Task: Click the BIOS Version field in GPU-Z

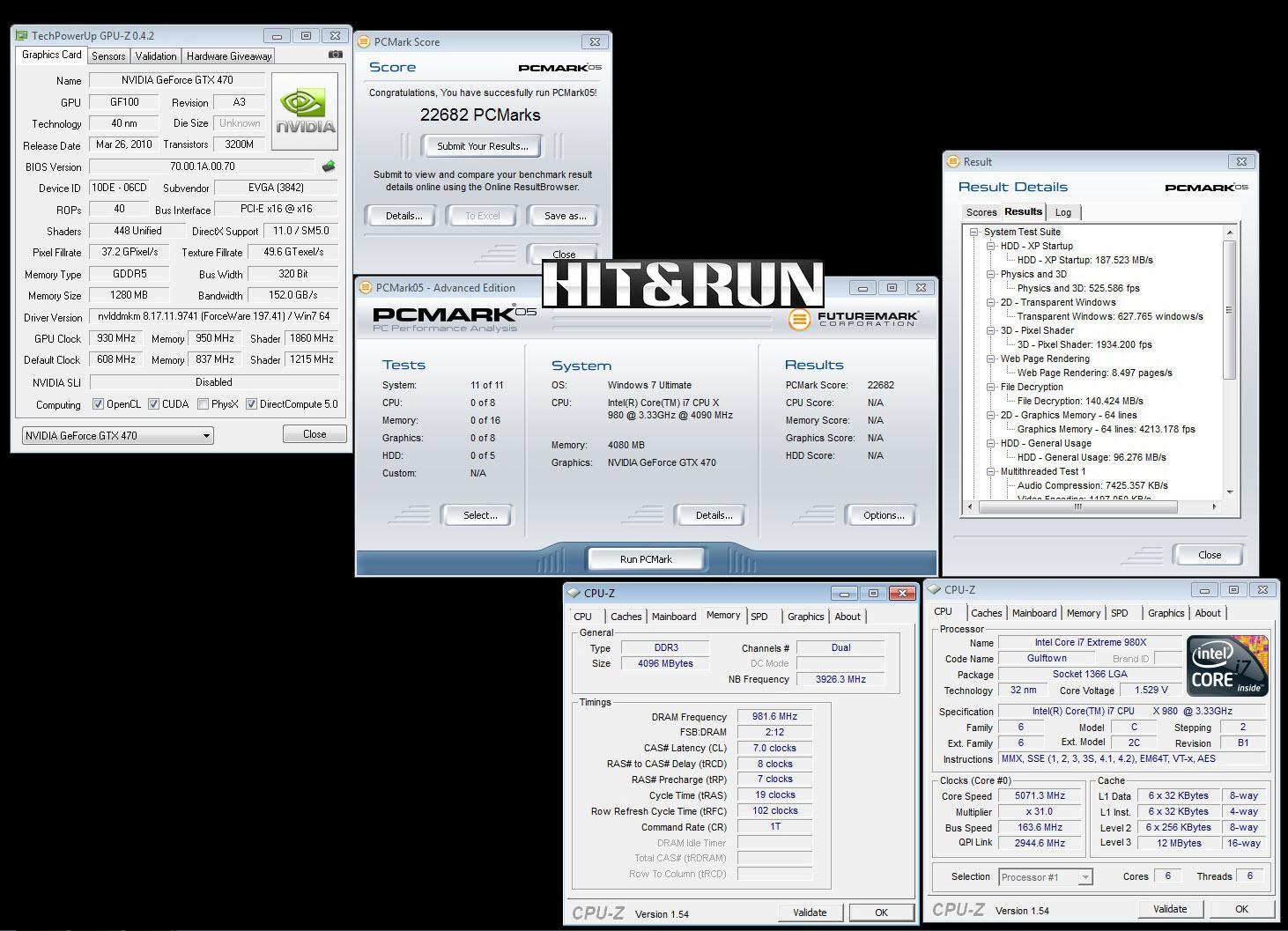Action: click(x=203, y=166)
